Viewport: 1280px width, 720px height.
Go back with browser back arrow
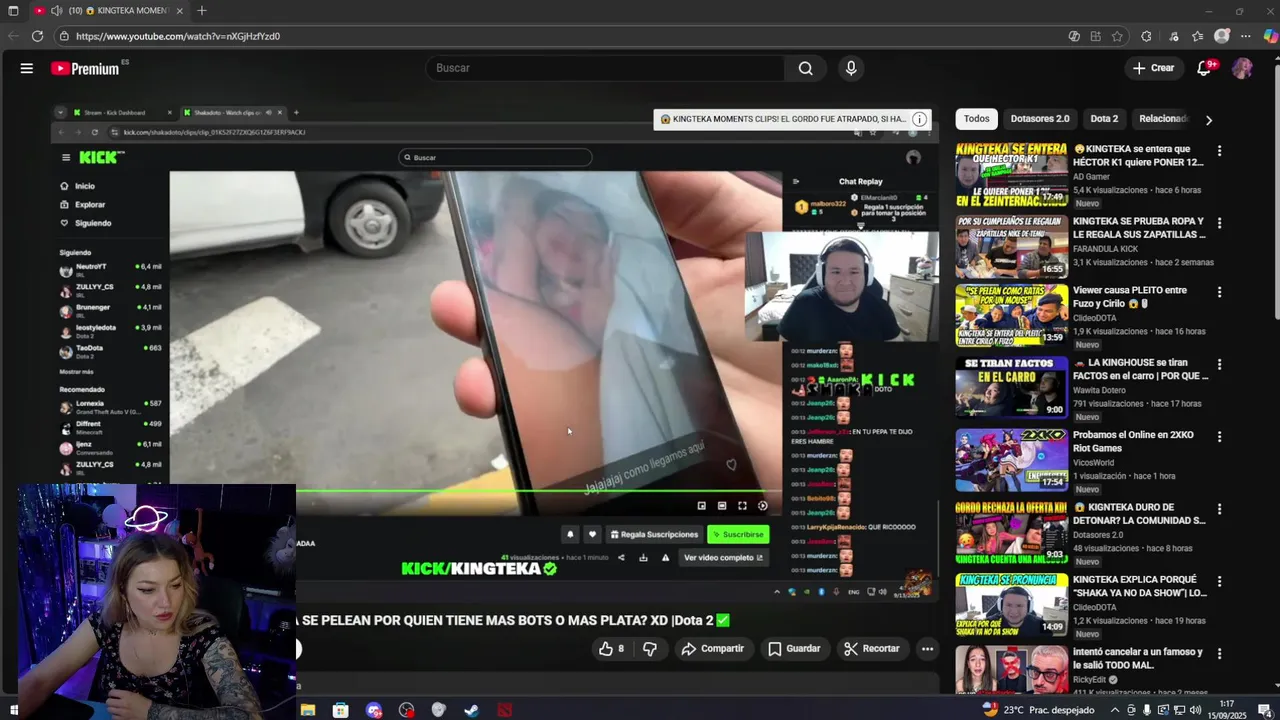click(12, 36)
